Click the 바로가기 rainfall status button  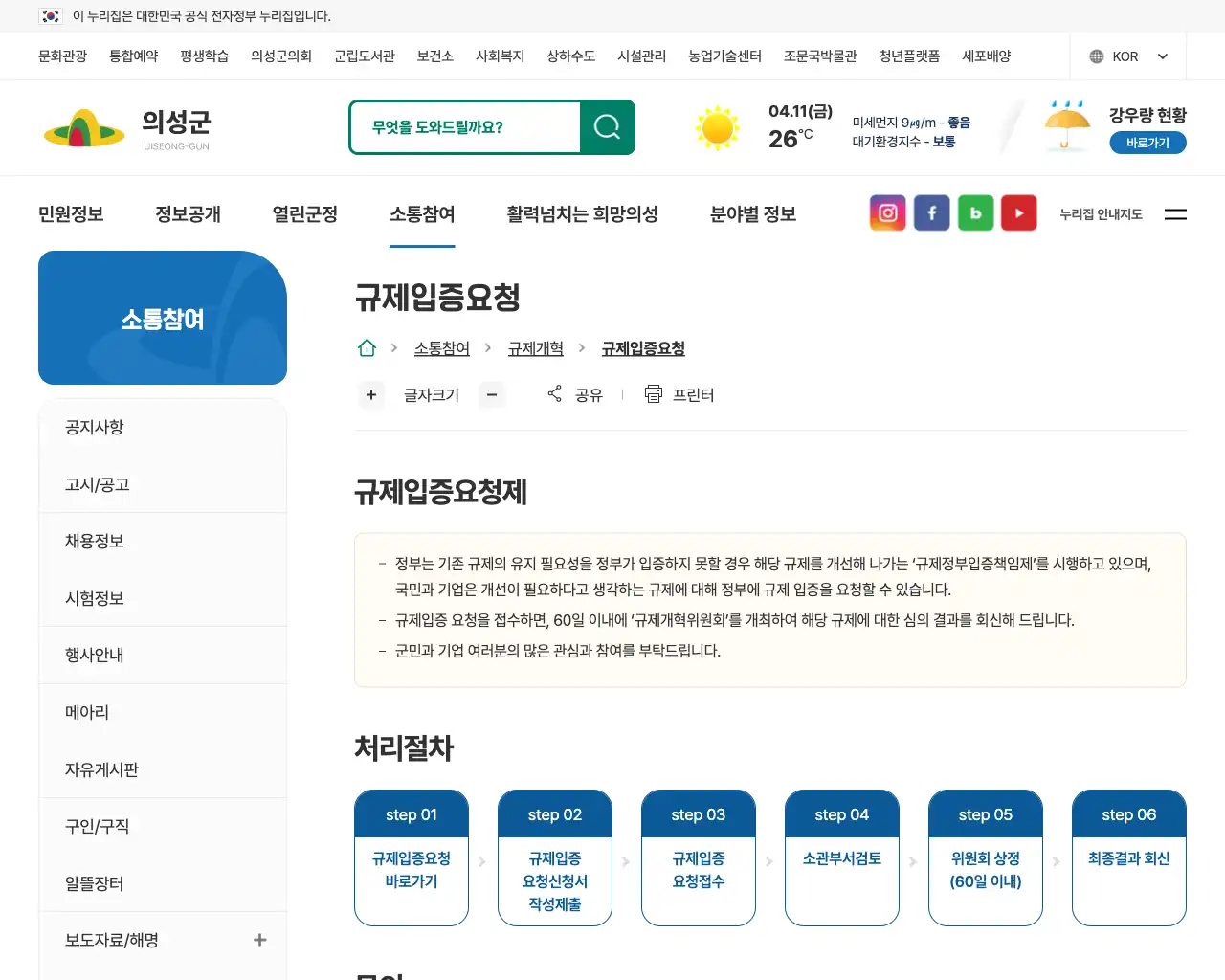pos(1147,142)
